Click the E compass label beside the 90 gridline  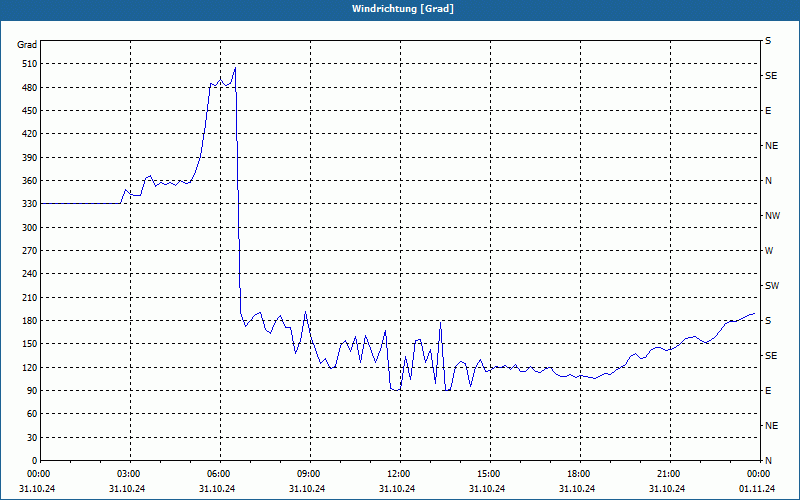[x=768, y=391]
